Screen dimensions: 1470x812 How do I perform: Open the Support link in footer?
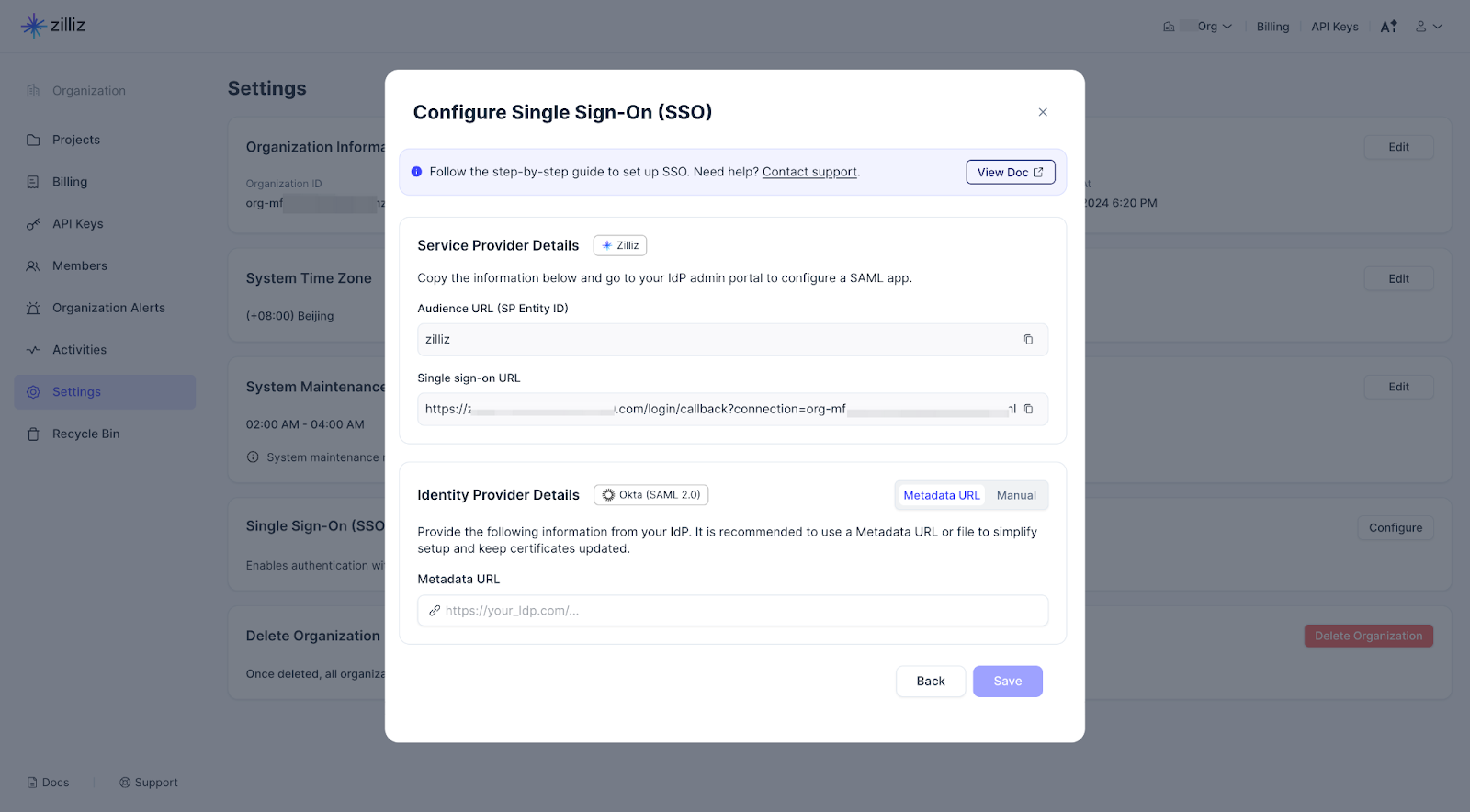click(x=149, y=783)
